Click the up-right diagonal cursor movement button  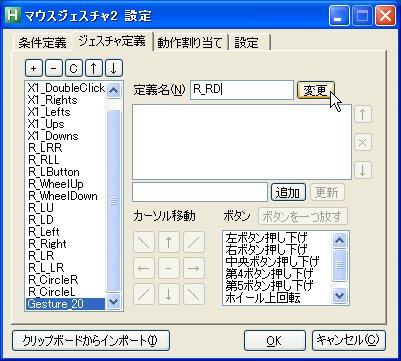click(194, 242)
